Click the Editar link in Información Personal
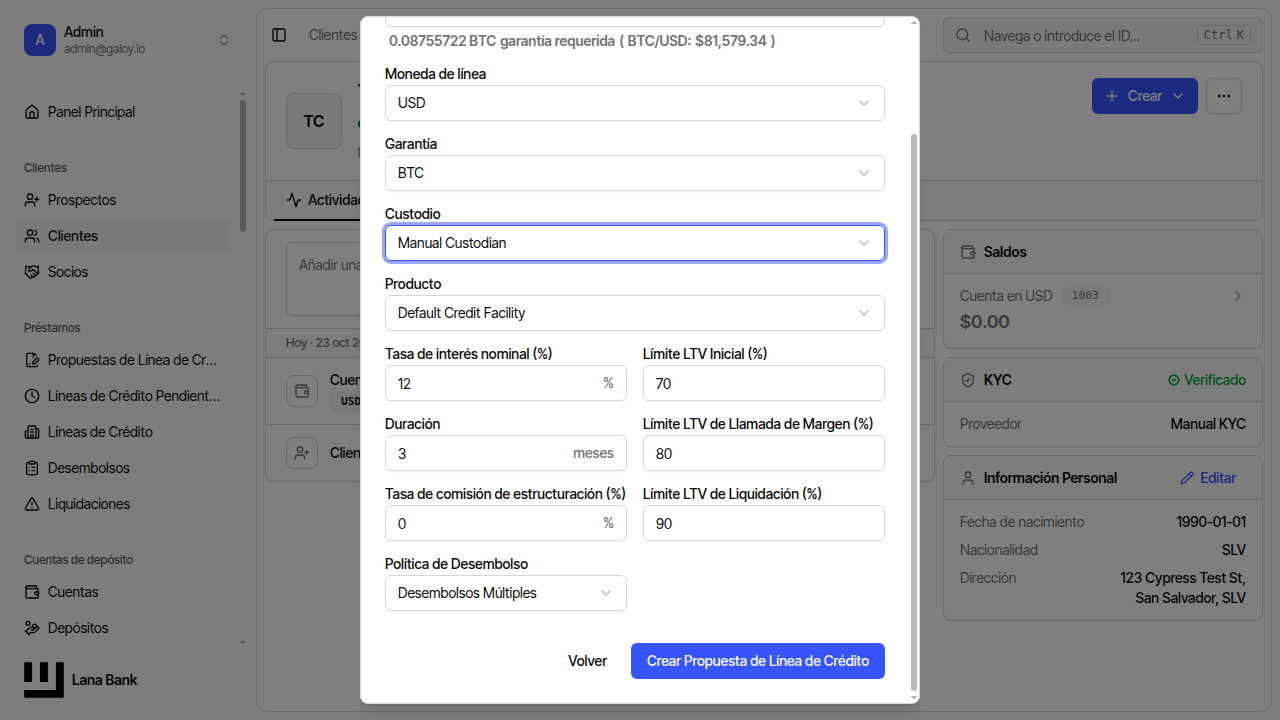Screen dimensions: 1280x720 coord(1208,478)
